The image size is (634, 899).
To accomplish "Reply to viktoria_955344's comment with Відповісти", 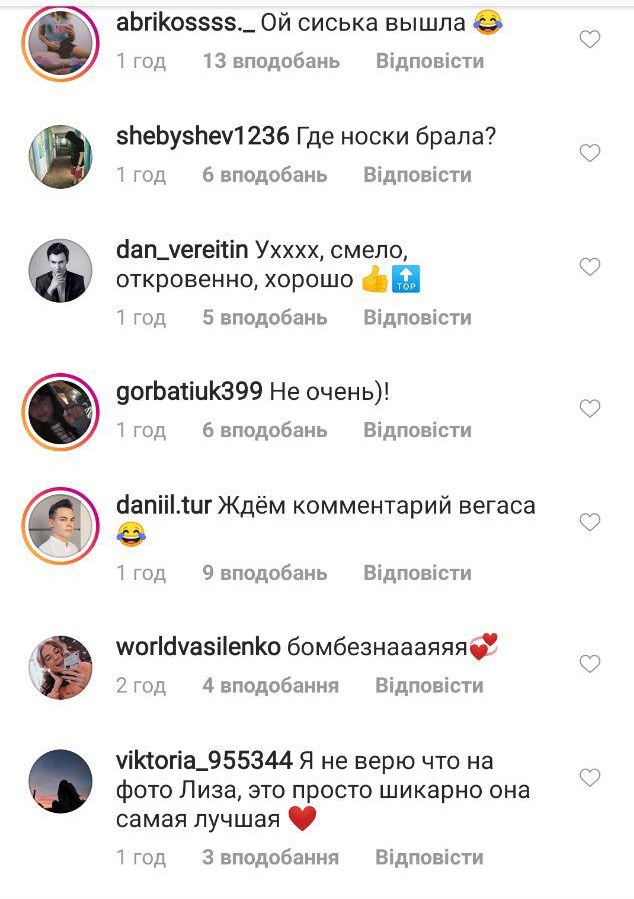I will (x=429, y=857).
